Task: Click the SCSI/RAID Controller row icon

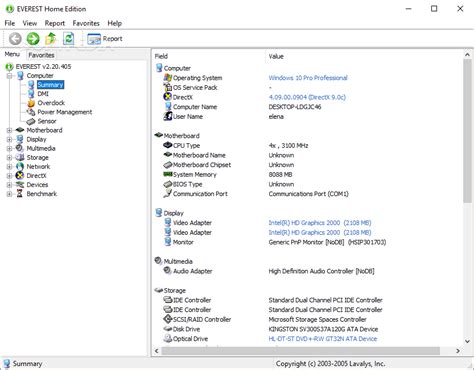Action: click(x=167, y=319)
